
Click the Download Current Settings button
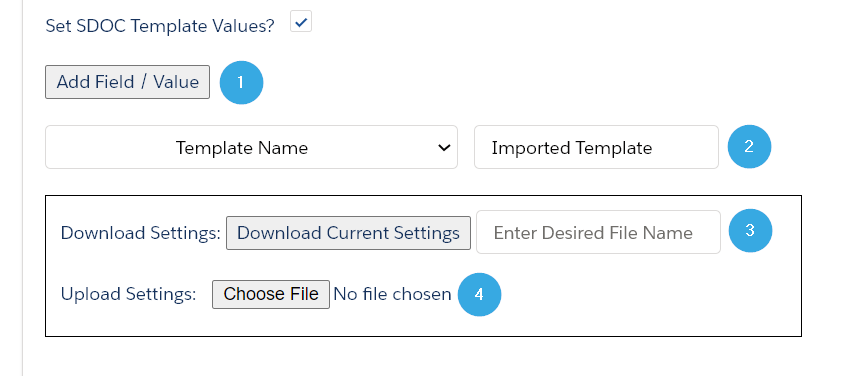point(348,233)
